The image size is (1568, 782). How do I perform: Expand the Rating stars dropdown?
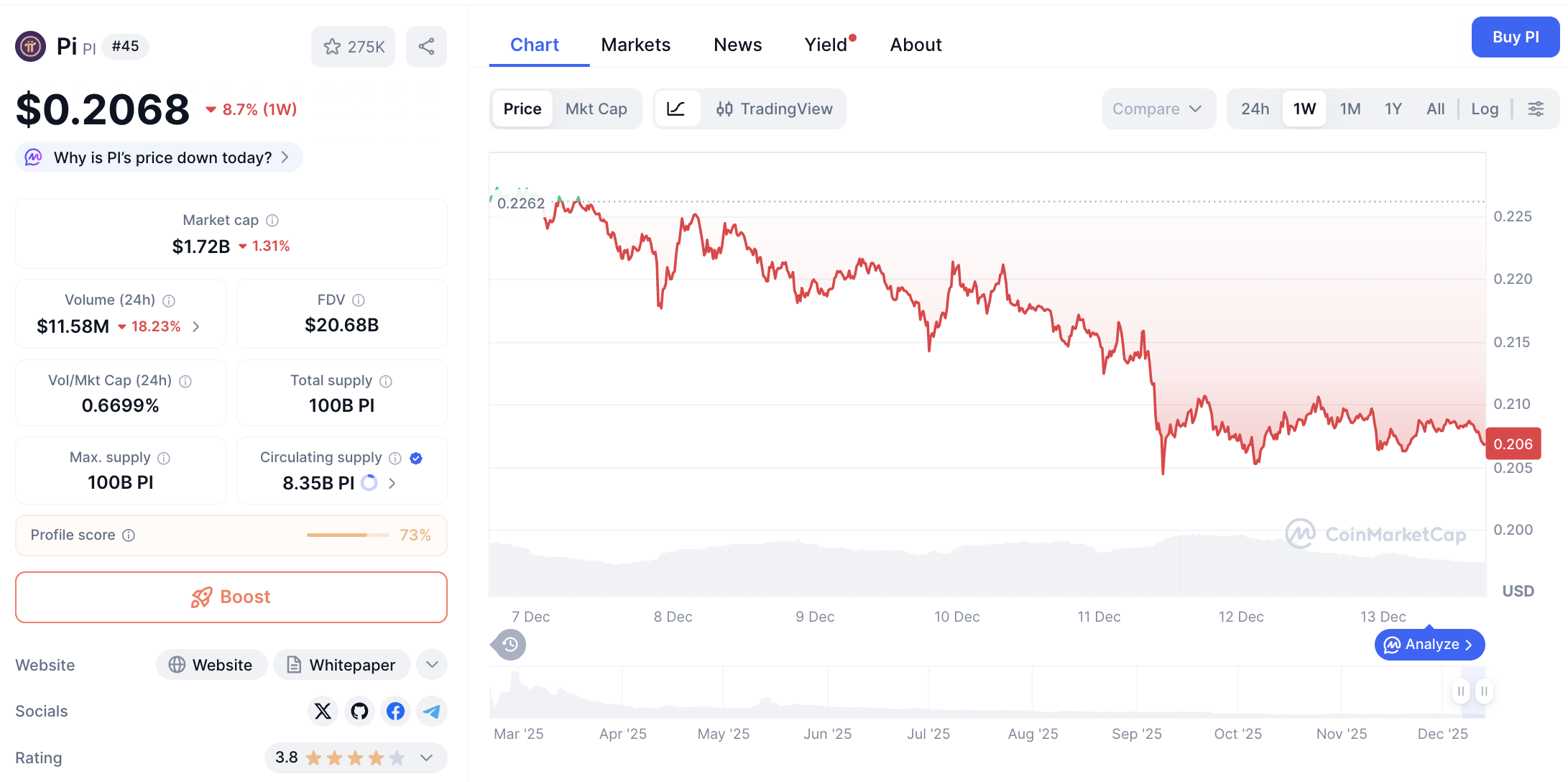point(425,758)
